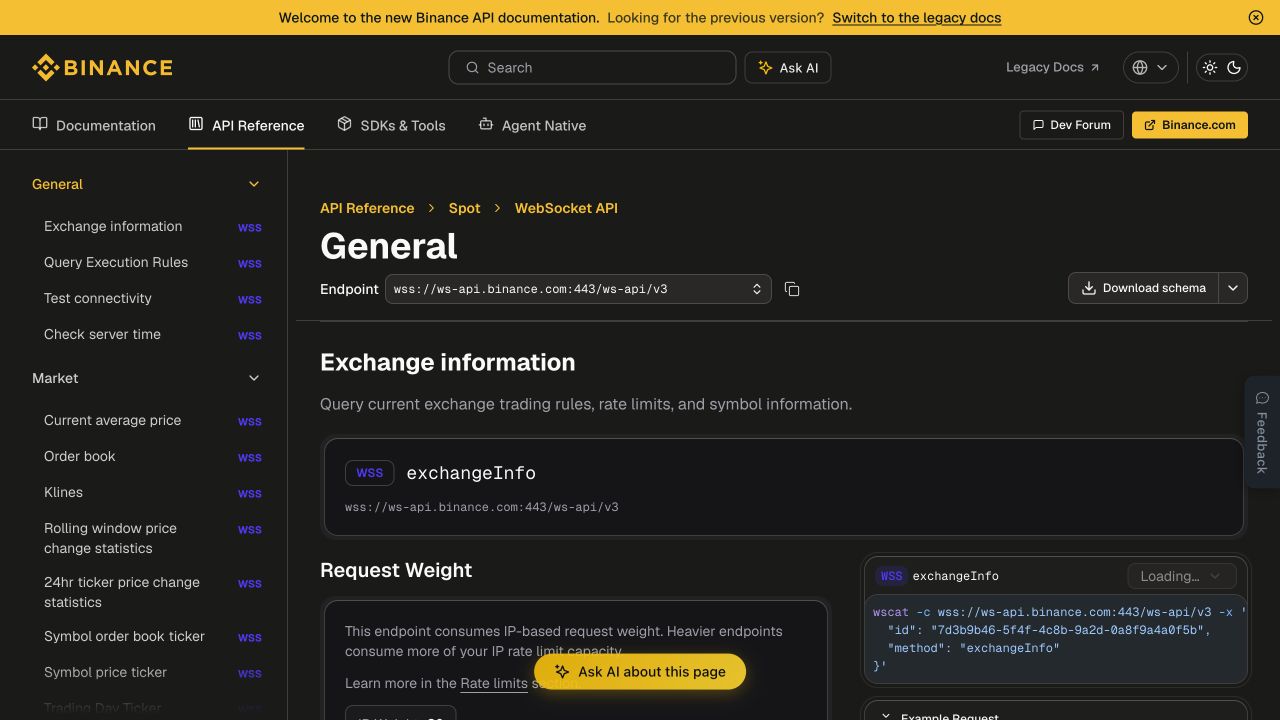
Task: Open the Ask AI button
Action: coord(788,67)
